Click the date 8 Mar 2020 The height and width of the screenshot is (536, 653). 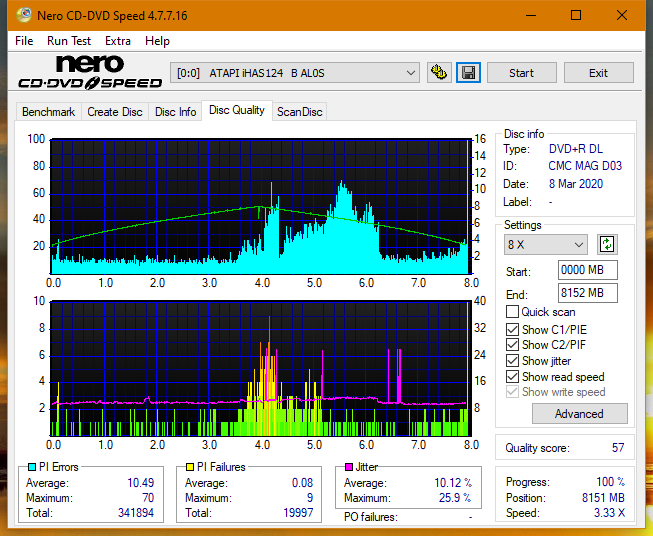point(576,184)
